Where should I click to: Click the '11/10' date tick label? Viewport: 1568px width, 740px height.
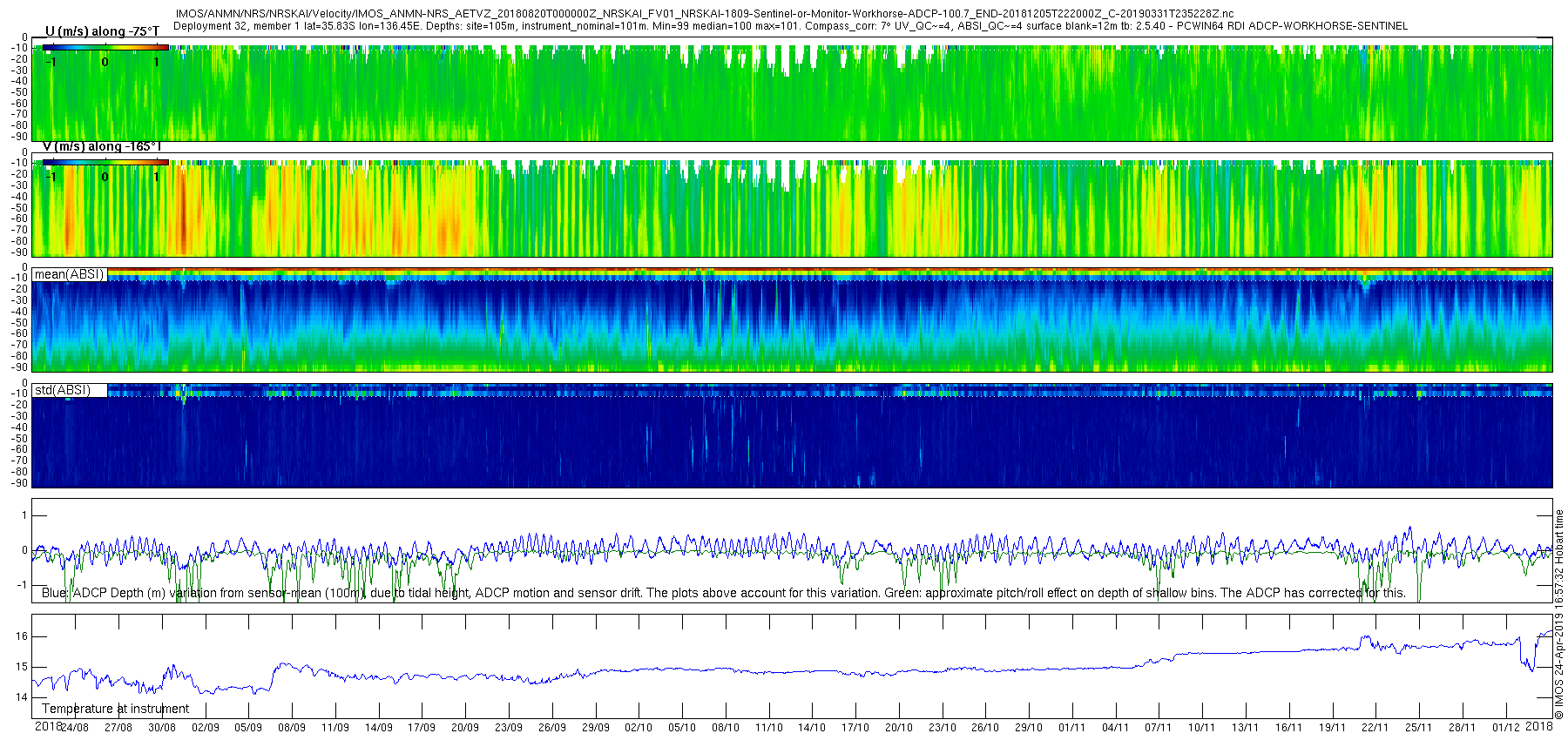769,728
